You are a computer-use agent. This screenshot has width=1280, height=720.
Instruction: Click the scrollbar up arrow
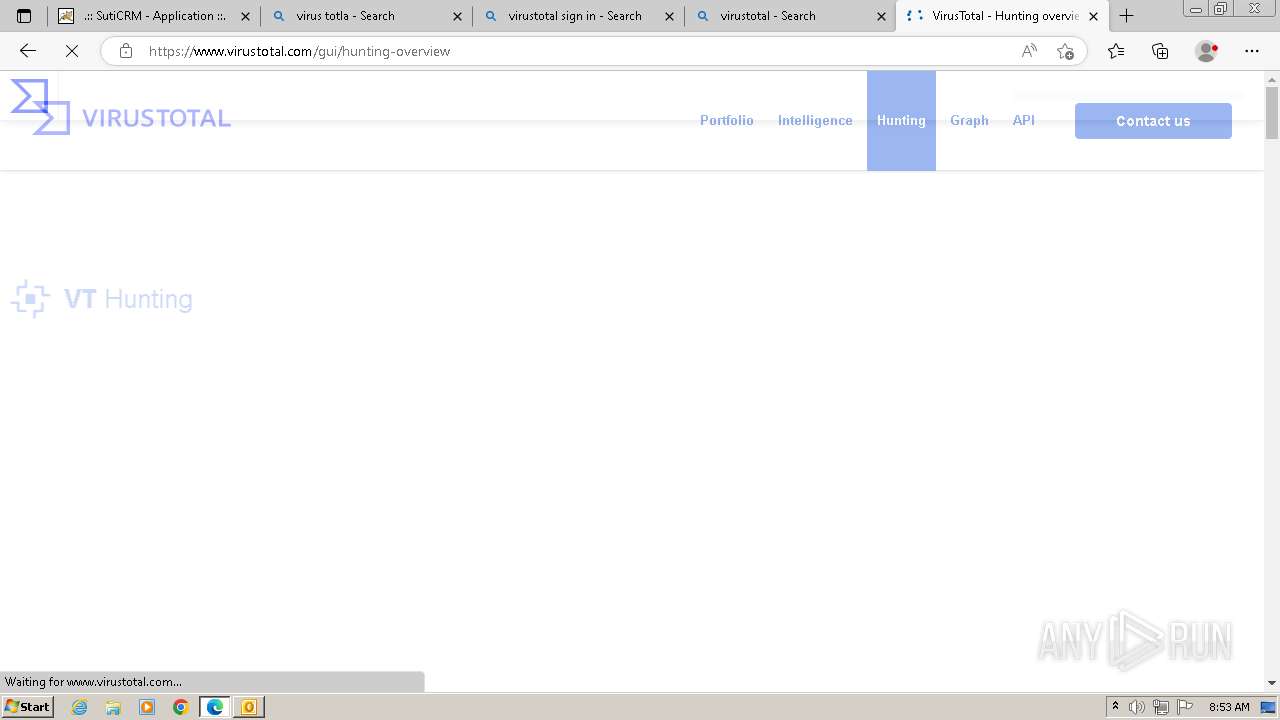point(1272,78)
